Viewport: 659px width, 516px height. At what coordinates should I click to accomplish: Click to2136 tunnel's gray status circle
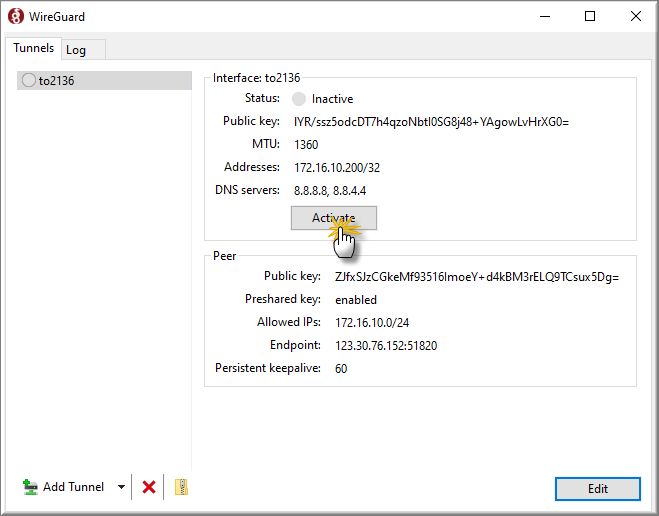(x=29, y=80)
